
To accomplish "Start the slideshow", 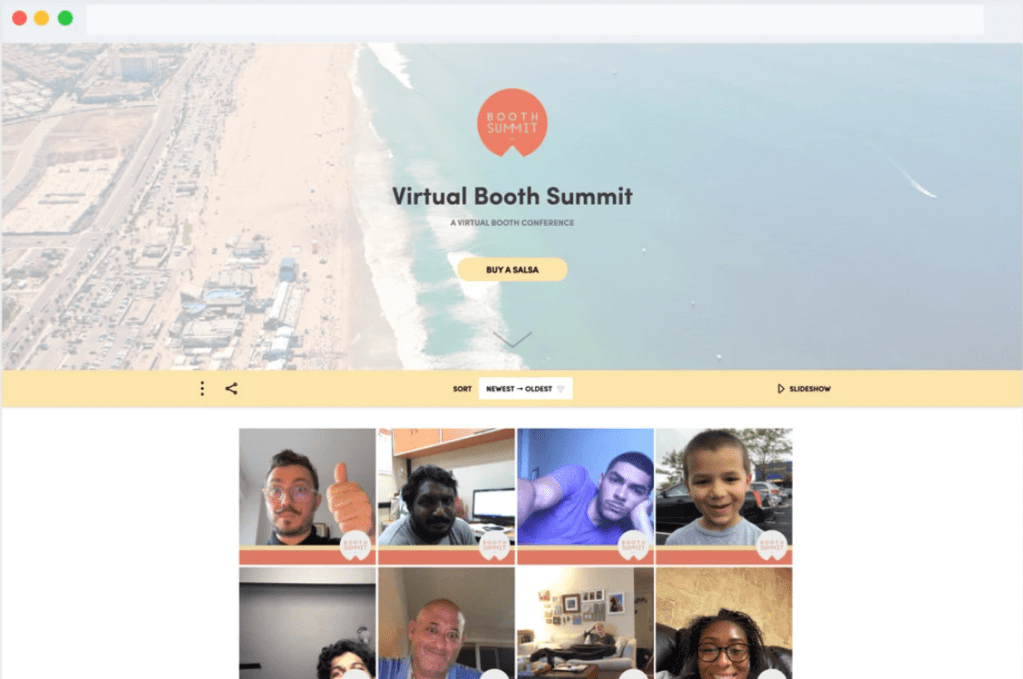I will coord(804,388).
